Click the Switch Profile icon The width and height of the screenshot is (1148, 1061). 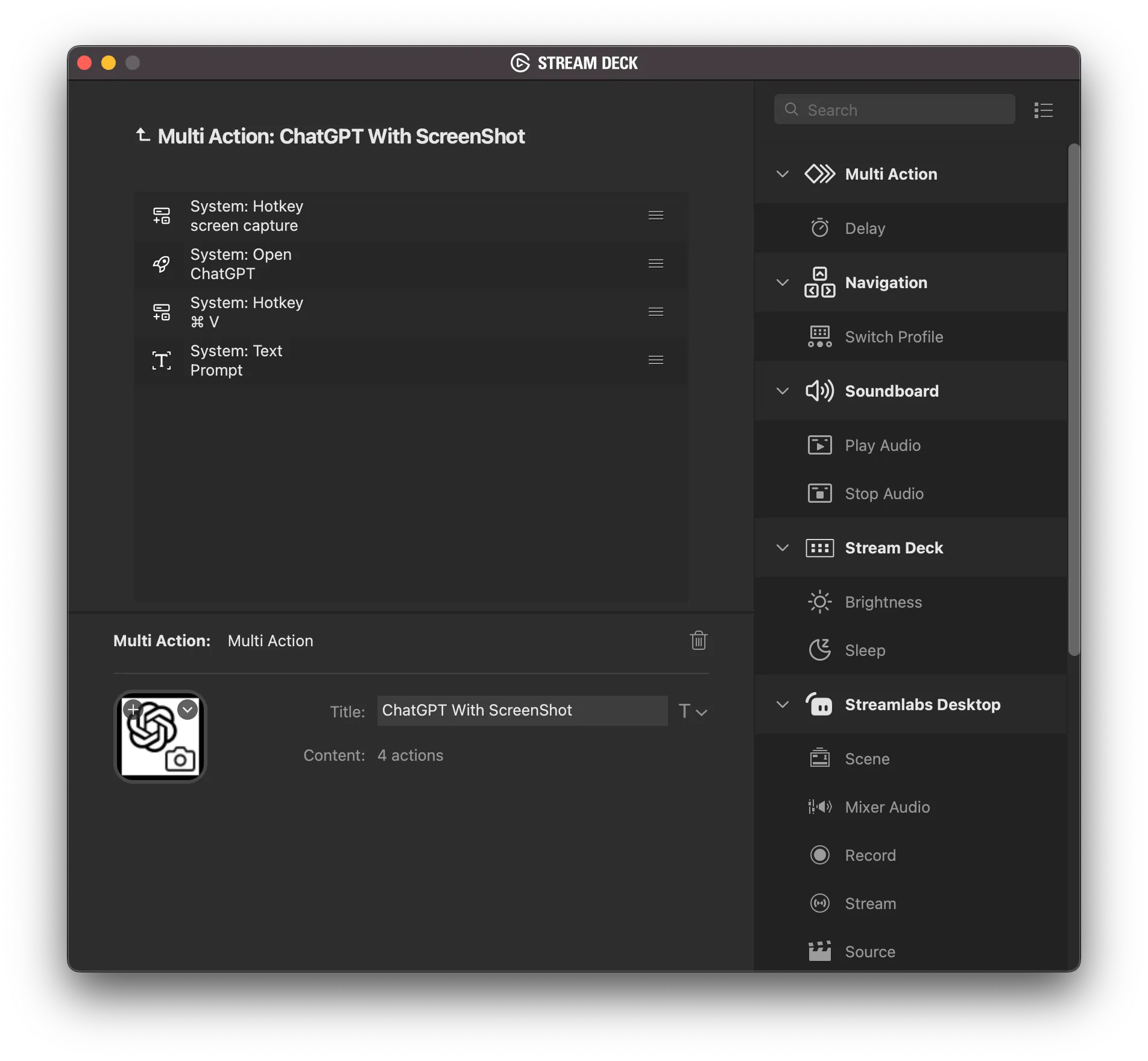tap(820, 336)
